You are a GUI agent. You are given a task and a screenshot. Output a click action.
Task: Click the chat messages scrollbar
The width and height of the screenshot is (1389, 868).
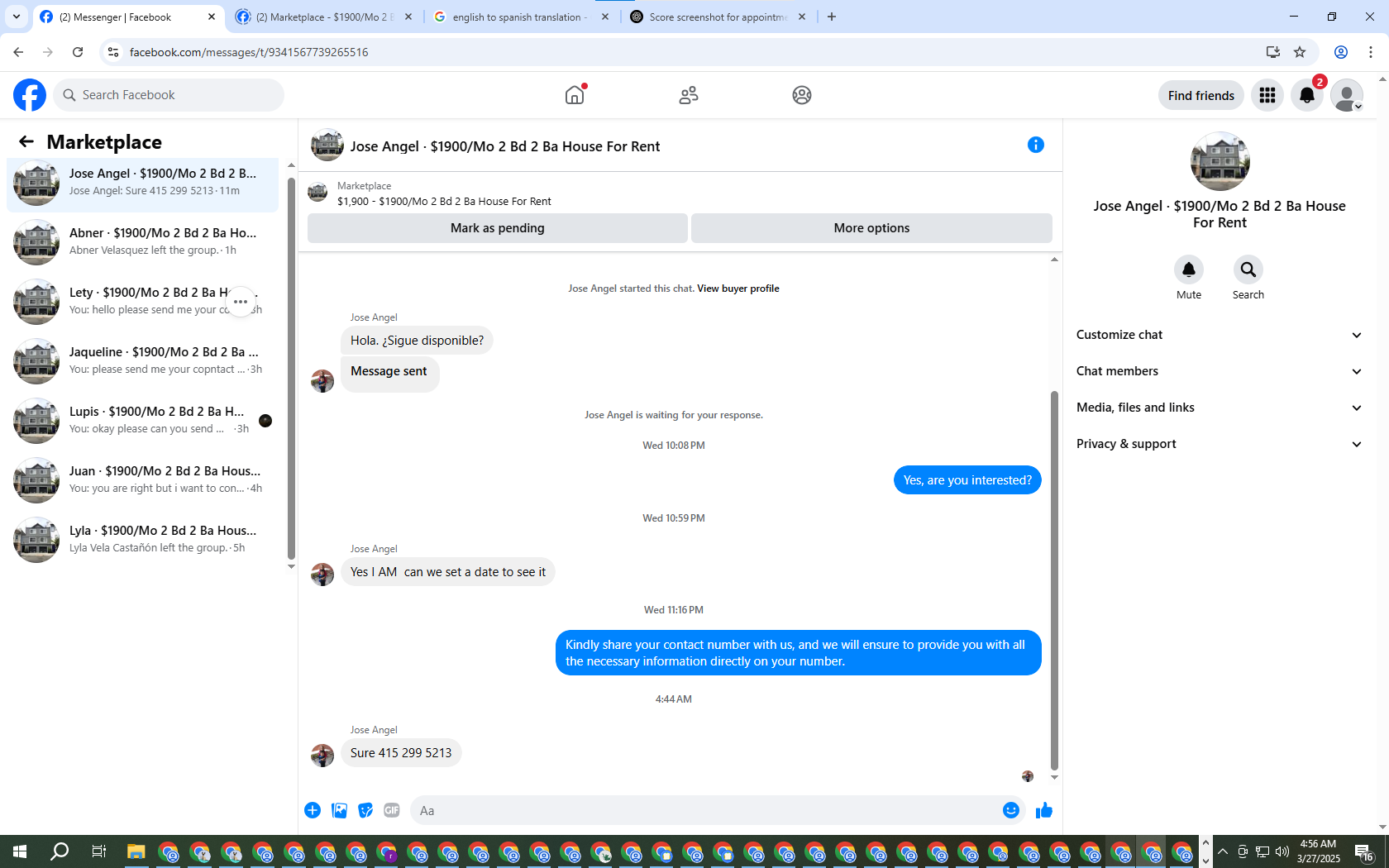[x=1054, y=579]
